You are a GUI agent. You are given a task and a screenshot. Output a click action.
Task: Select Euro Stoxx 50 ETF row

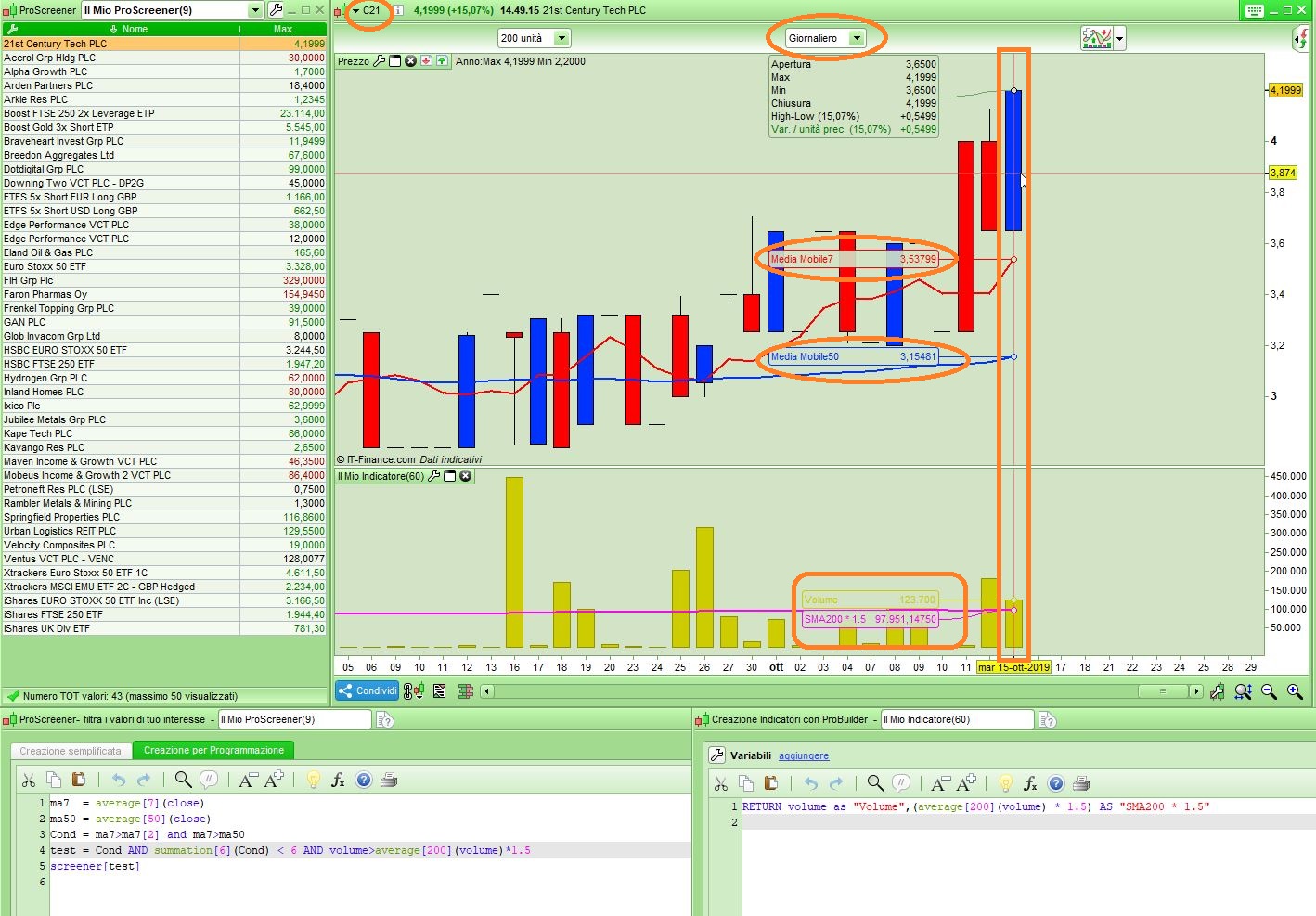164,266
